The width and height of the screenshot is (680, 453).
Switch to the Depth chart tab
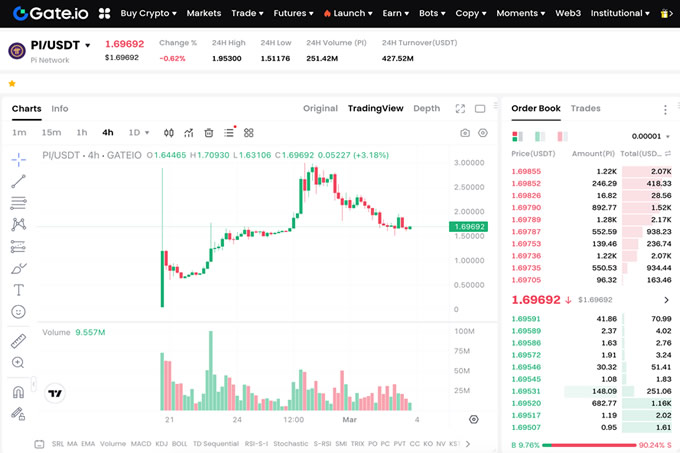pos(426,108)
